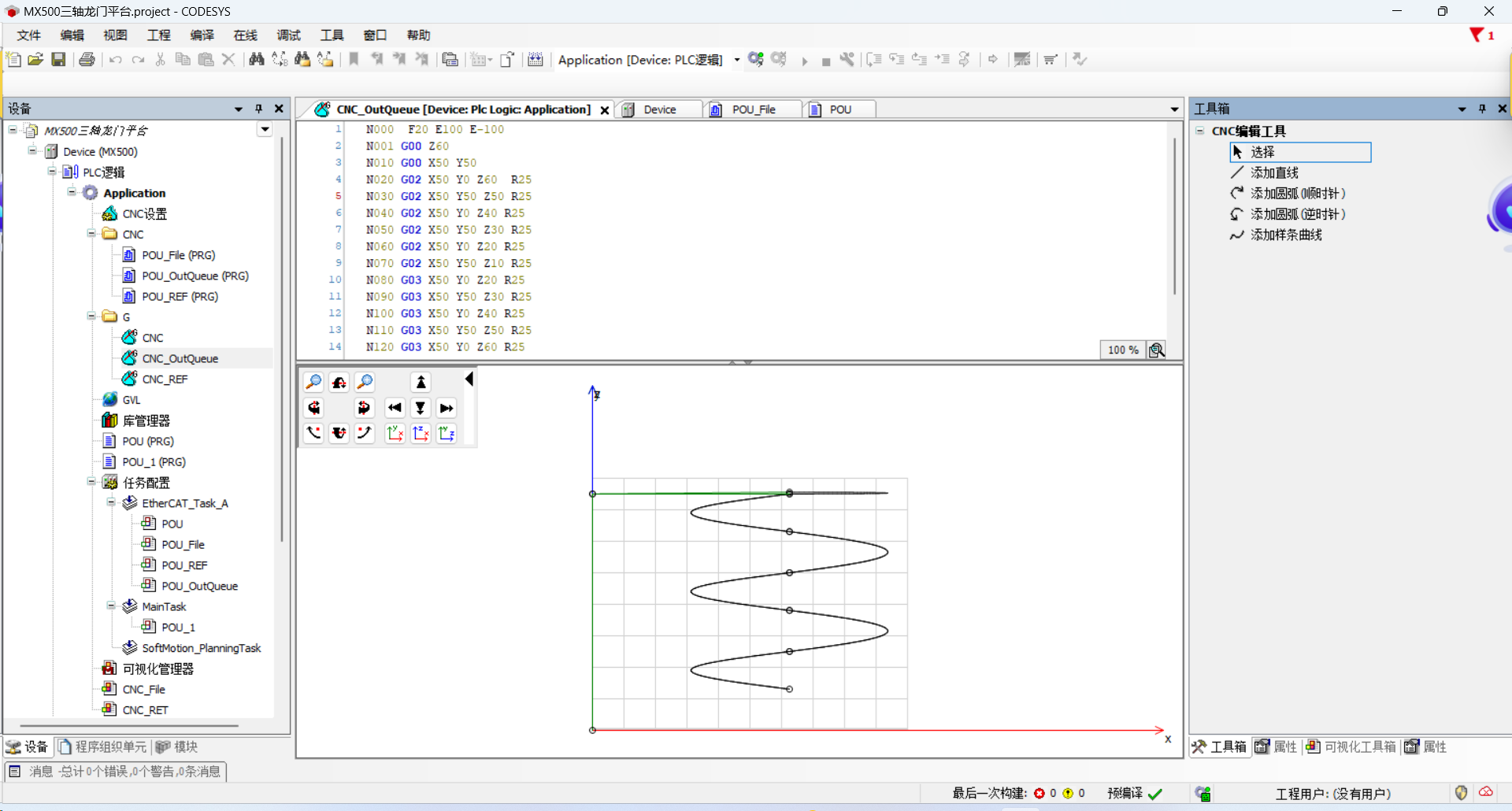Switch to the POU_File editor tab
Image resolution: width=1512 pixels, height=811 pixels.
coord(753,109)
